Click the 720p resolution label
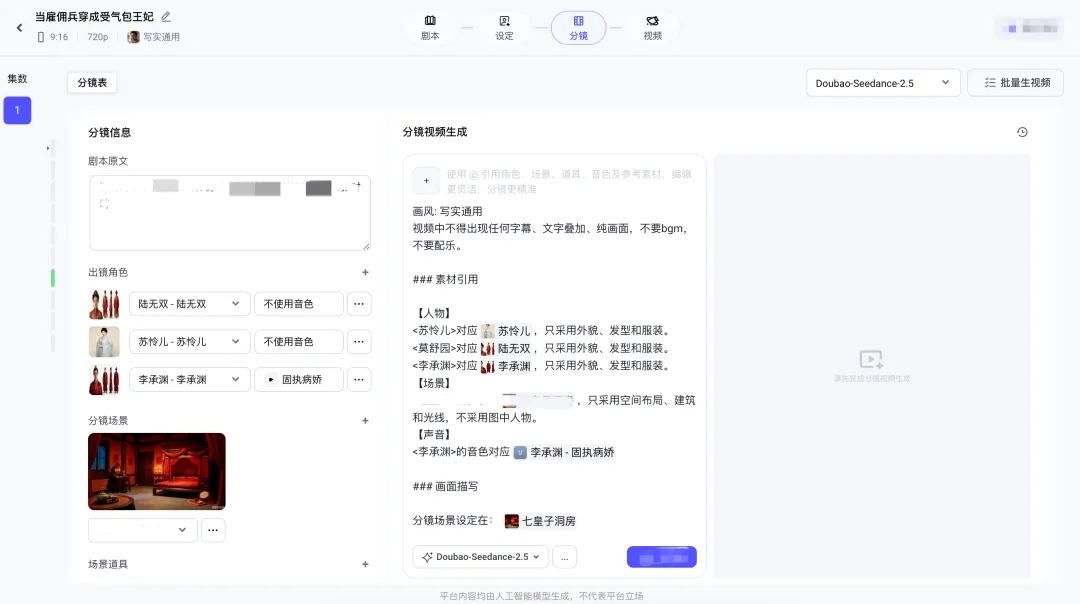Viewport: 1080px width, 604px height. [x=98, y=37]
